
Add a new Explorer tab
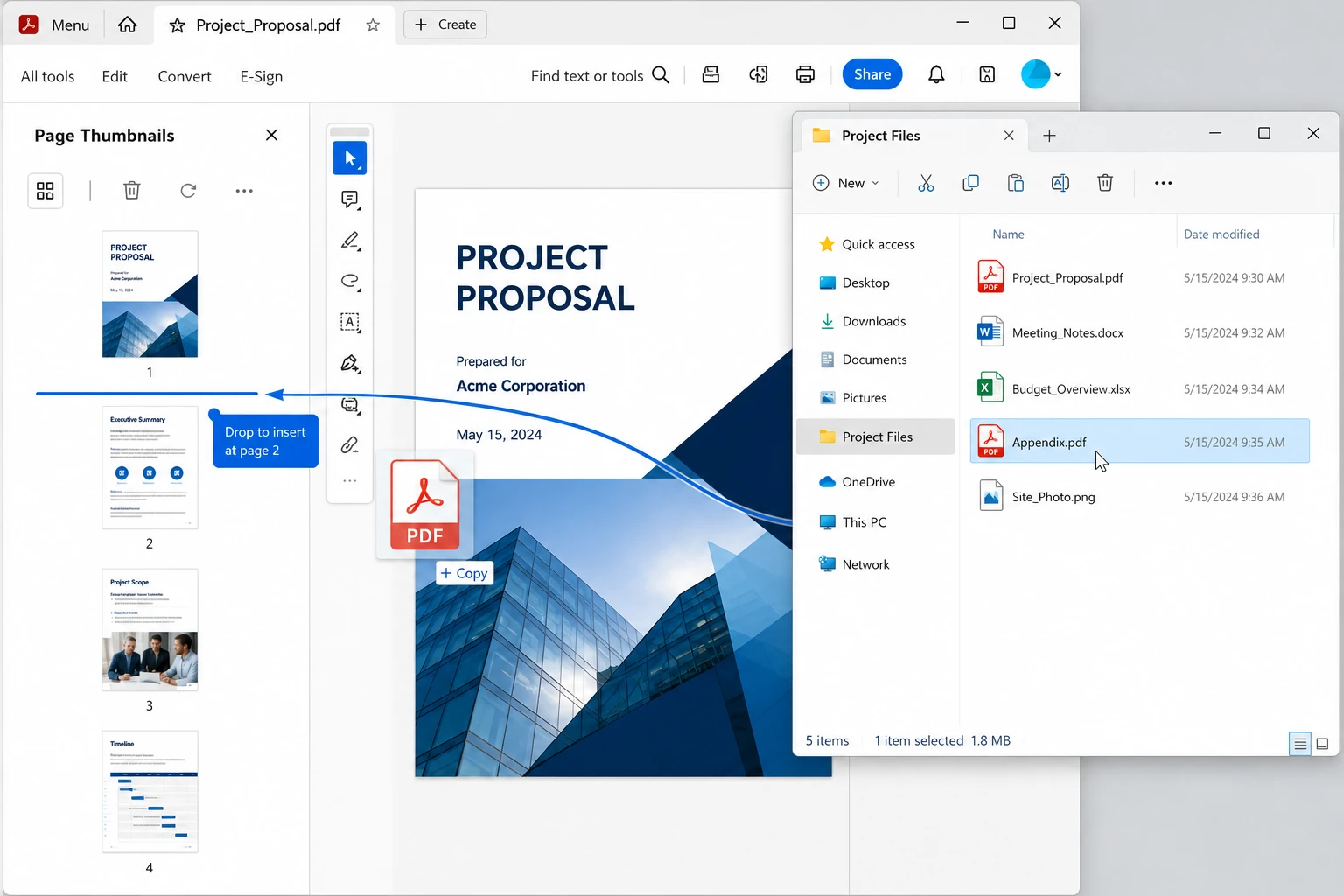point(1050,136)
